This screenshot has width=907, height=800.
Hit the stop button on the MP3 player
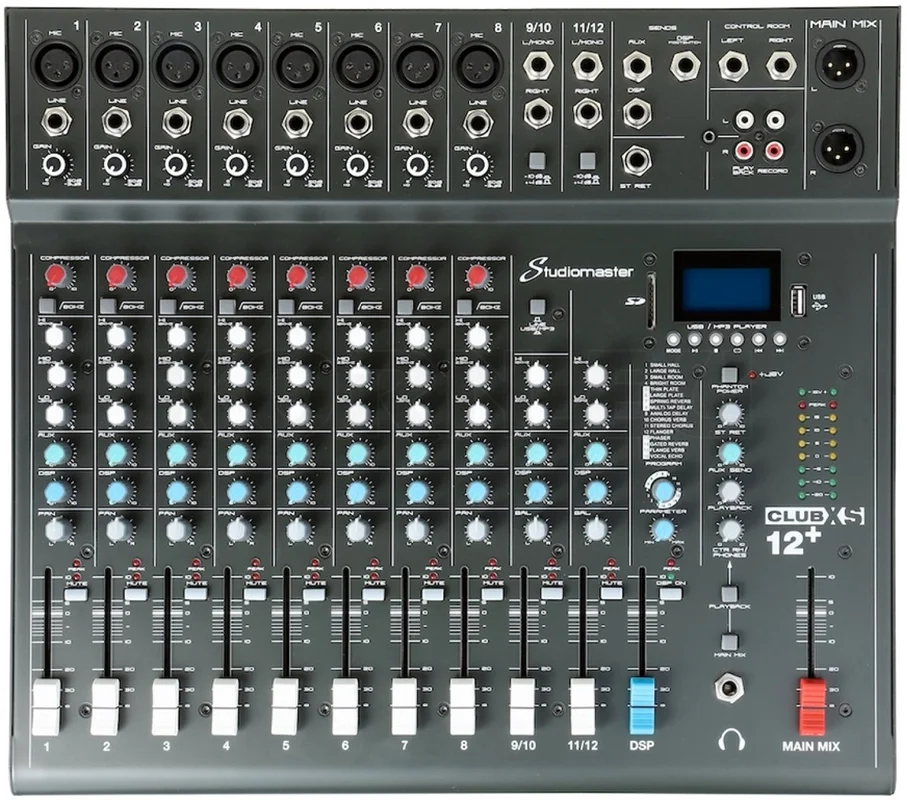[x=716, y=340]
